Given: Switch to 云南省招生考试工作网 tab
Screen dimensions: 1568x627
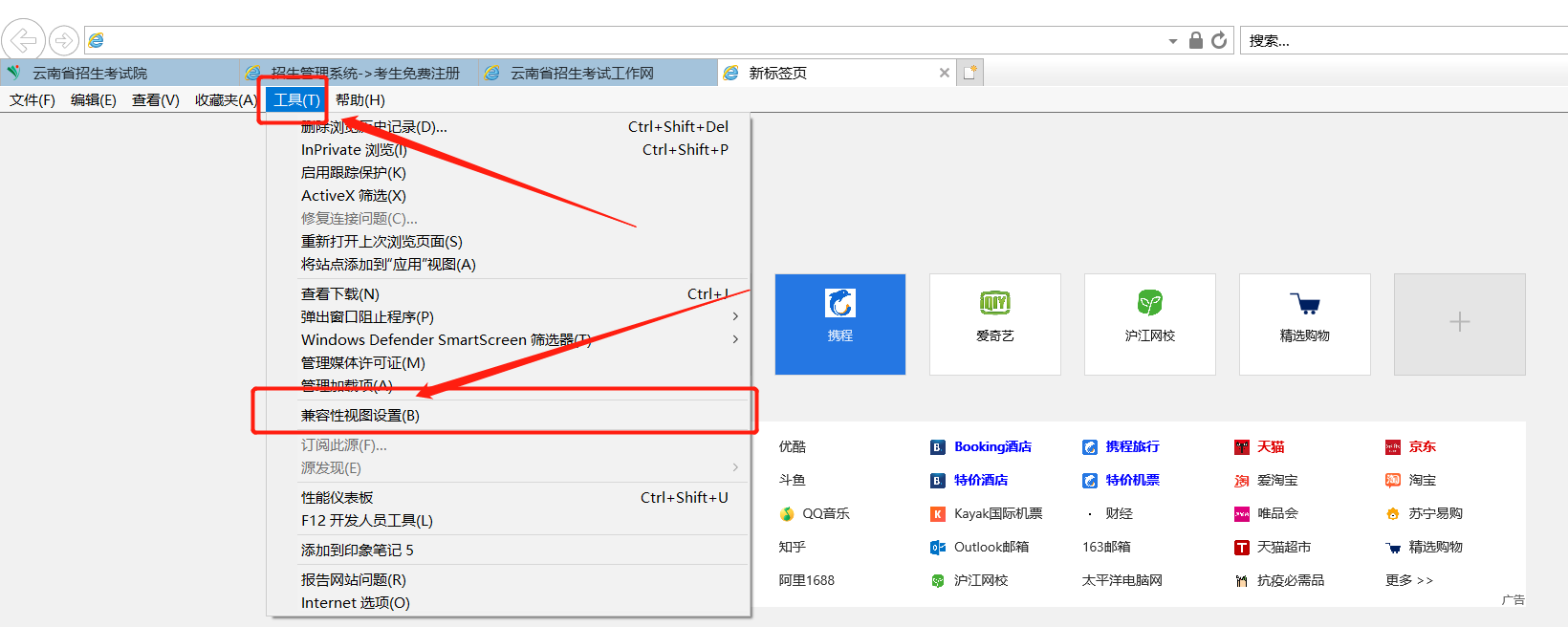Looking at the screenshot, I should 581,74.
